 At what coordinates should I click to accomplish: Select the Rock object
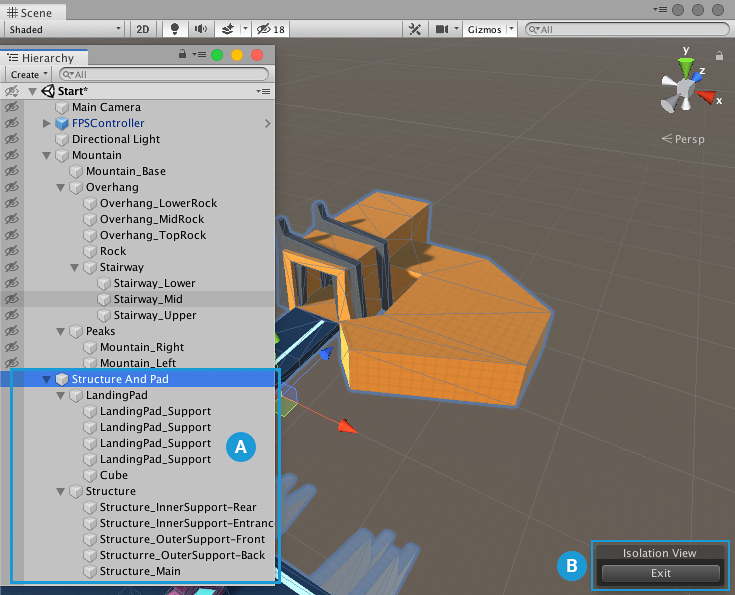(113, 251)
